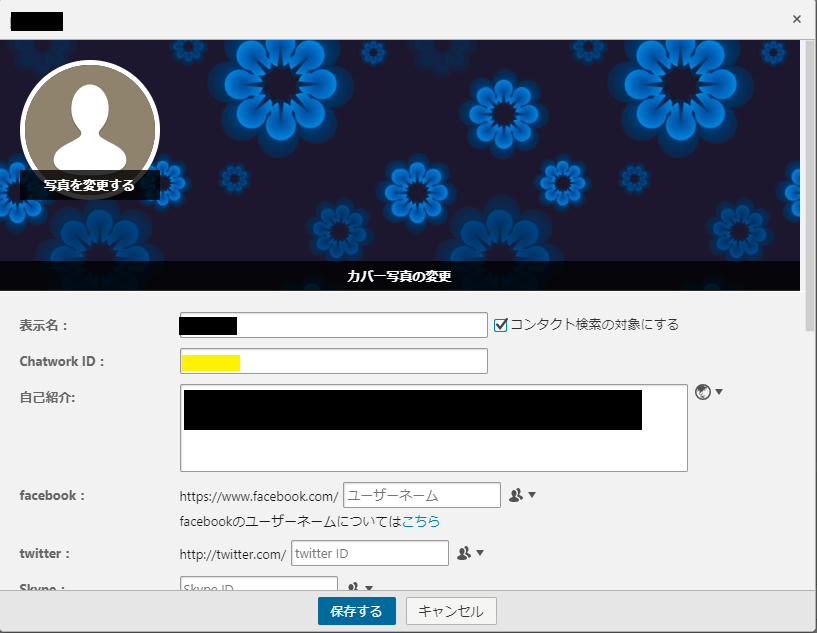
Task: Open the globe visibility dropdown for 自己紹介
Action: (709, 392)
